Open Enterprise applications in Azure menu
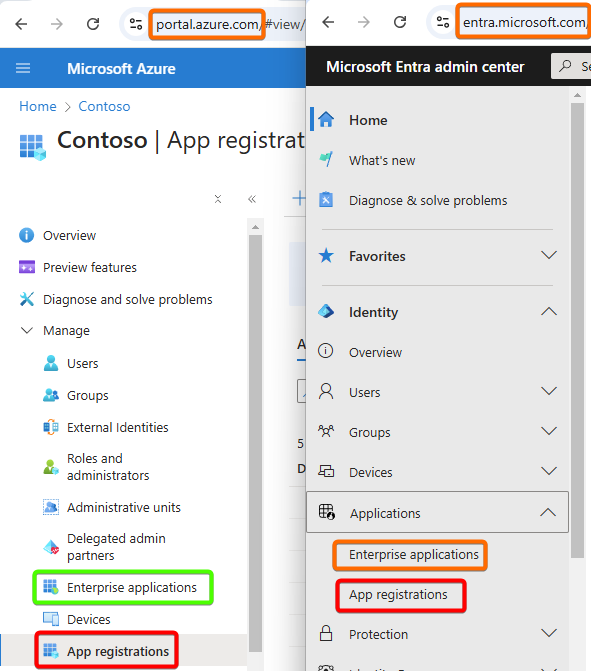The height and width of the screenshot is (671, 591). tap(123, 588)
